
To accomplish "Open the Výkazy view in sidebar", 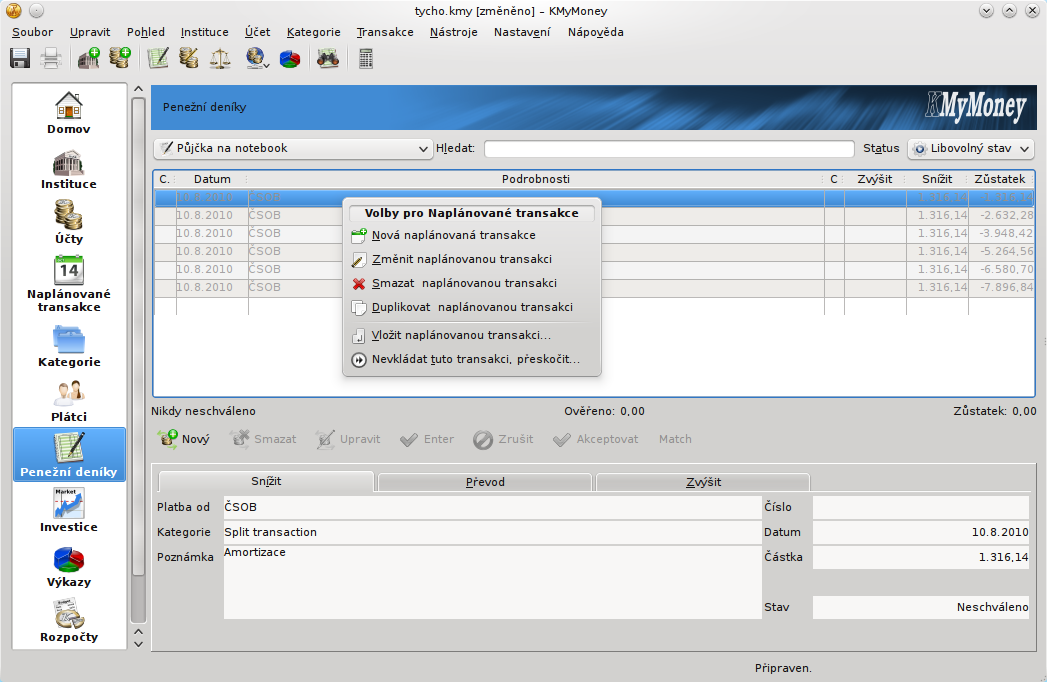I will coord(69,567).
